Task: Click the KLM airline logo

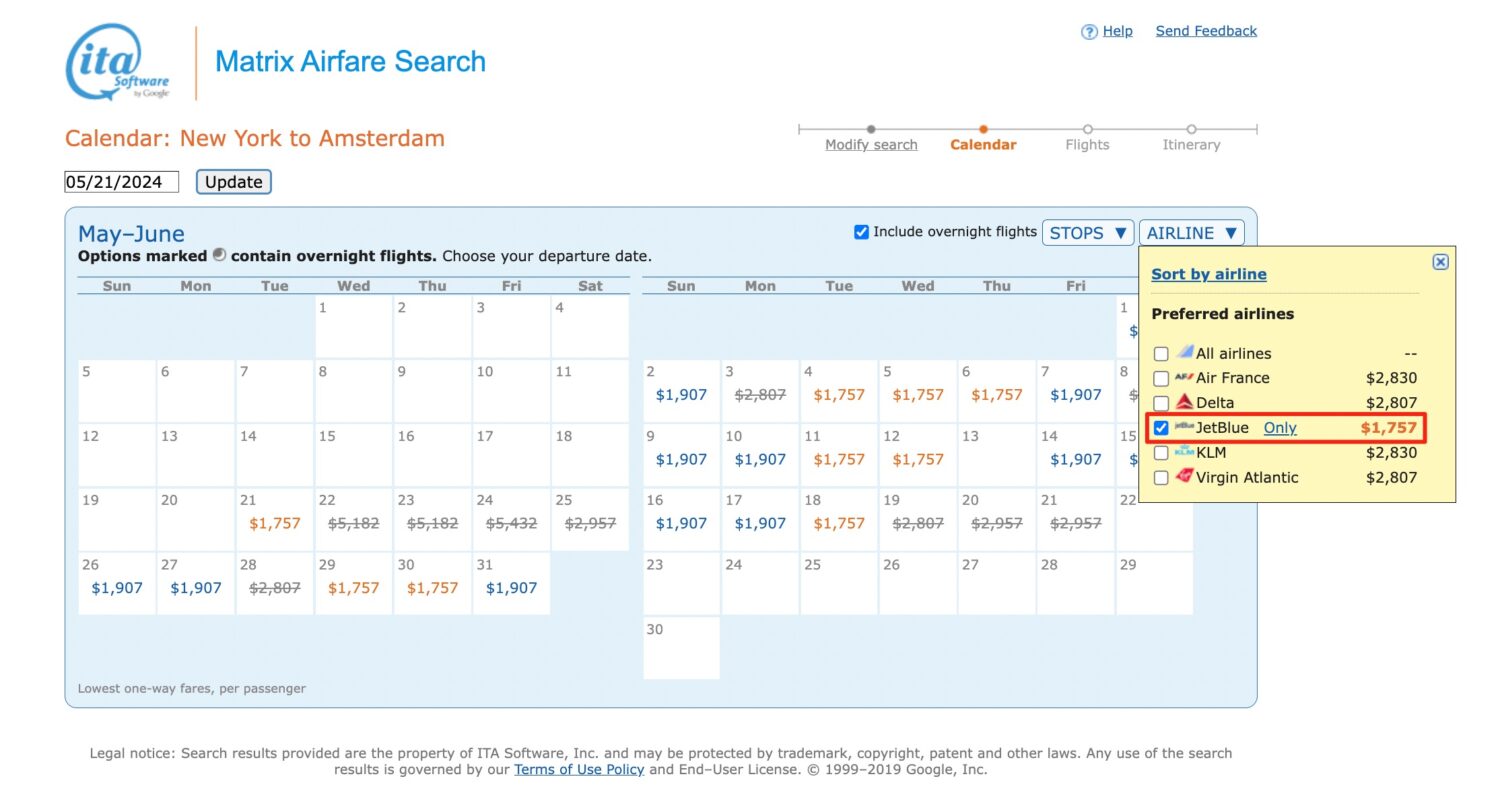Action: [x=1183, y=452]
